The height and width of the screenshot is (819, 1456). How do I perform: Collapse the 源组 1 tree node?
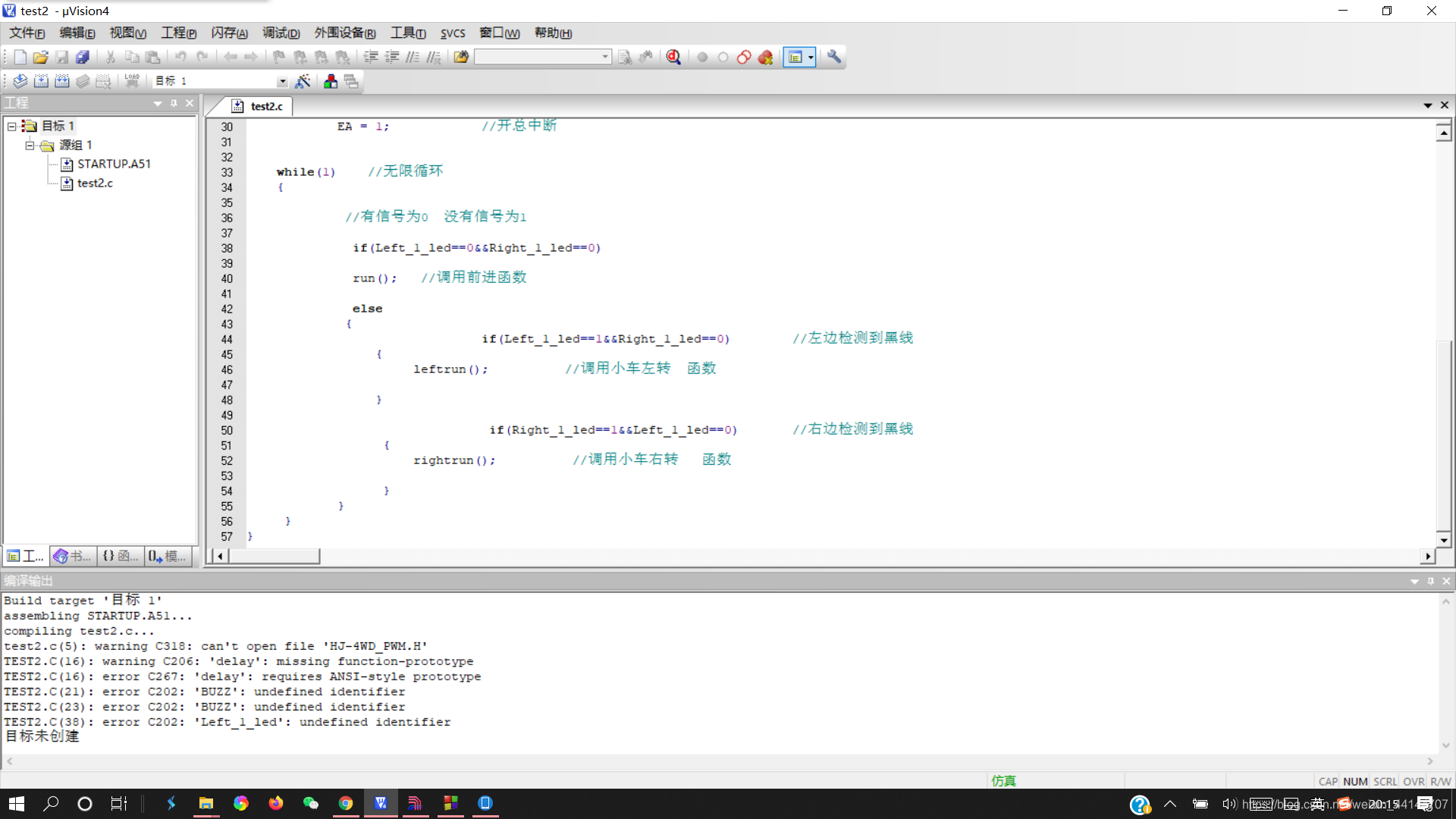click(x=30, y=145)
